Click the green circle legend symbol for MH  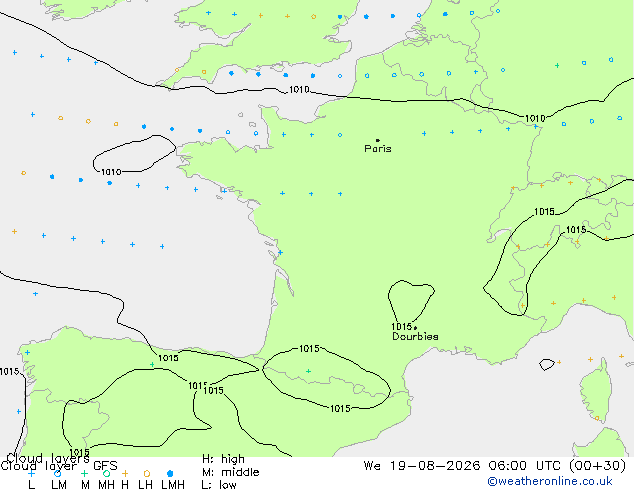click(x=106, y=473)
